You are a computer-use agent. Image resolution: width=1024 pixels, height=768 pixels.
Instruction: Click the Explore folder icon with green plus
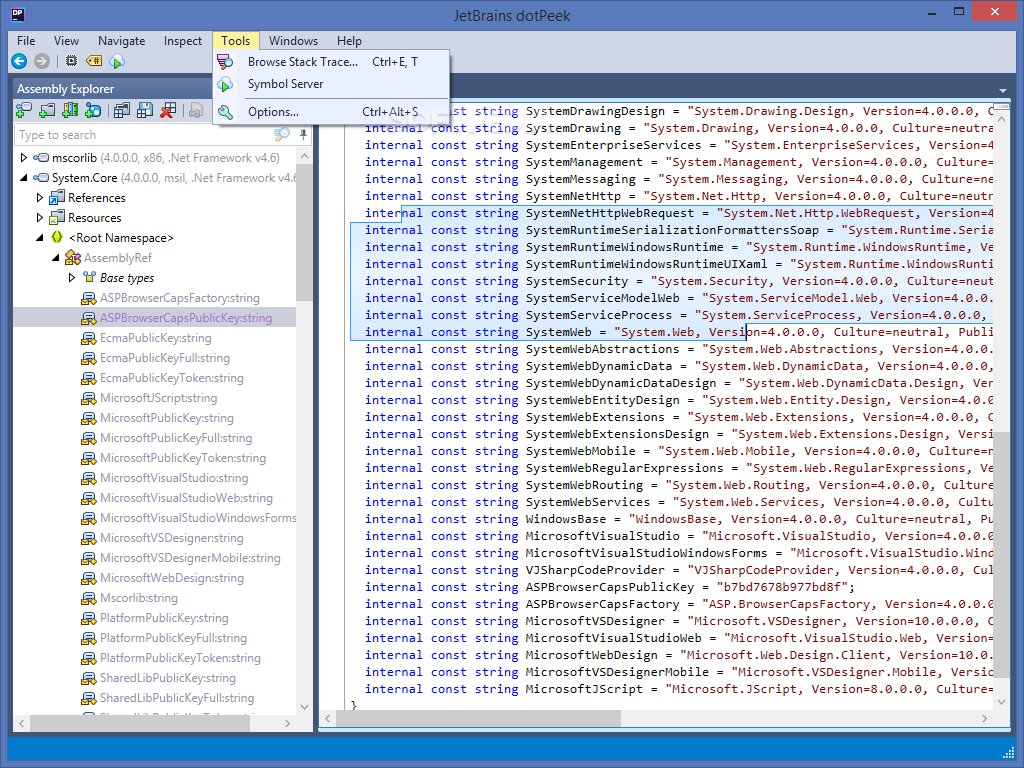coord(47,111)
